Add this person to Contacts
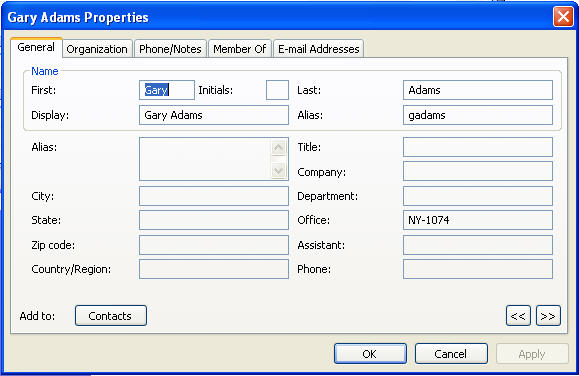The width and height of the screenshot is (579, 376). [111, 316]
